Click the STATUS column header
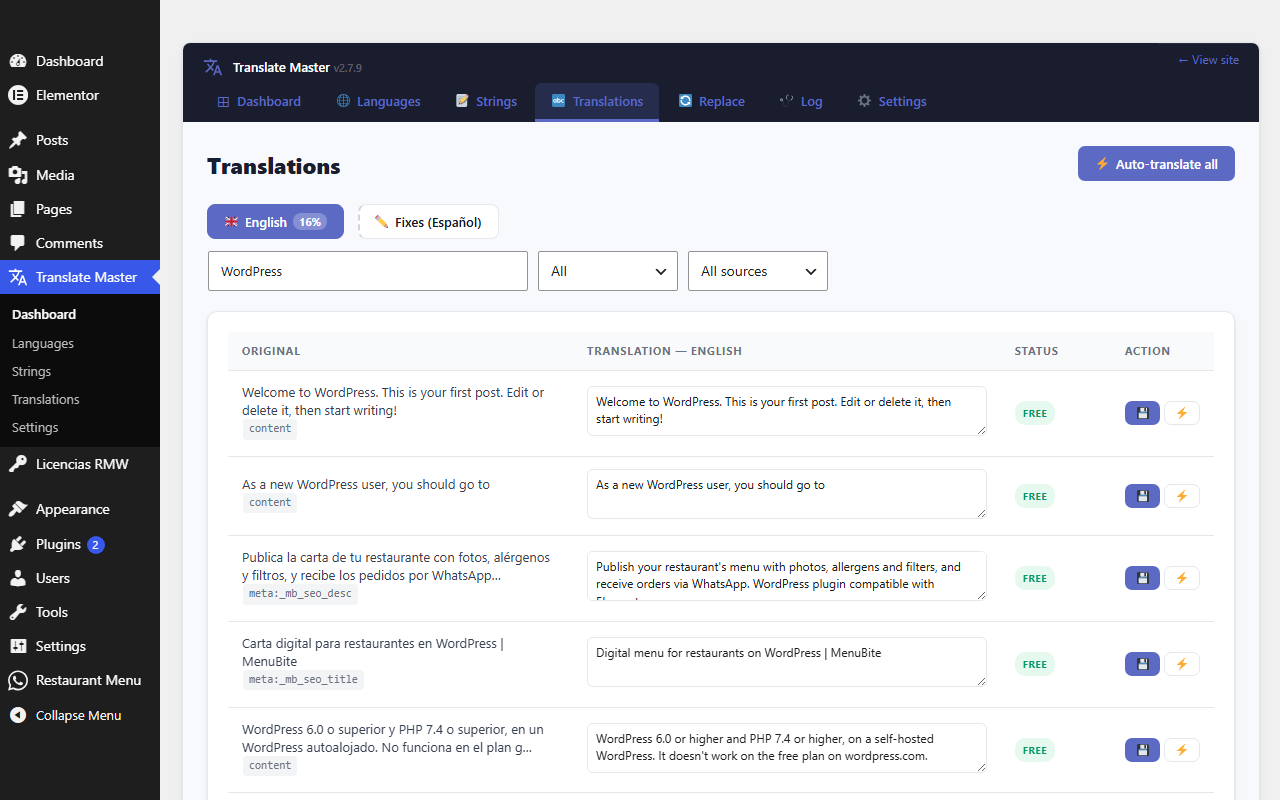This screenshot has height=800, width=1280. click(x=1036, y=351)
